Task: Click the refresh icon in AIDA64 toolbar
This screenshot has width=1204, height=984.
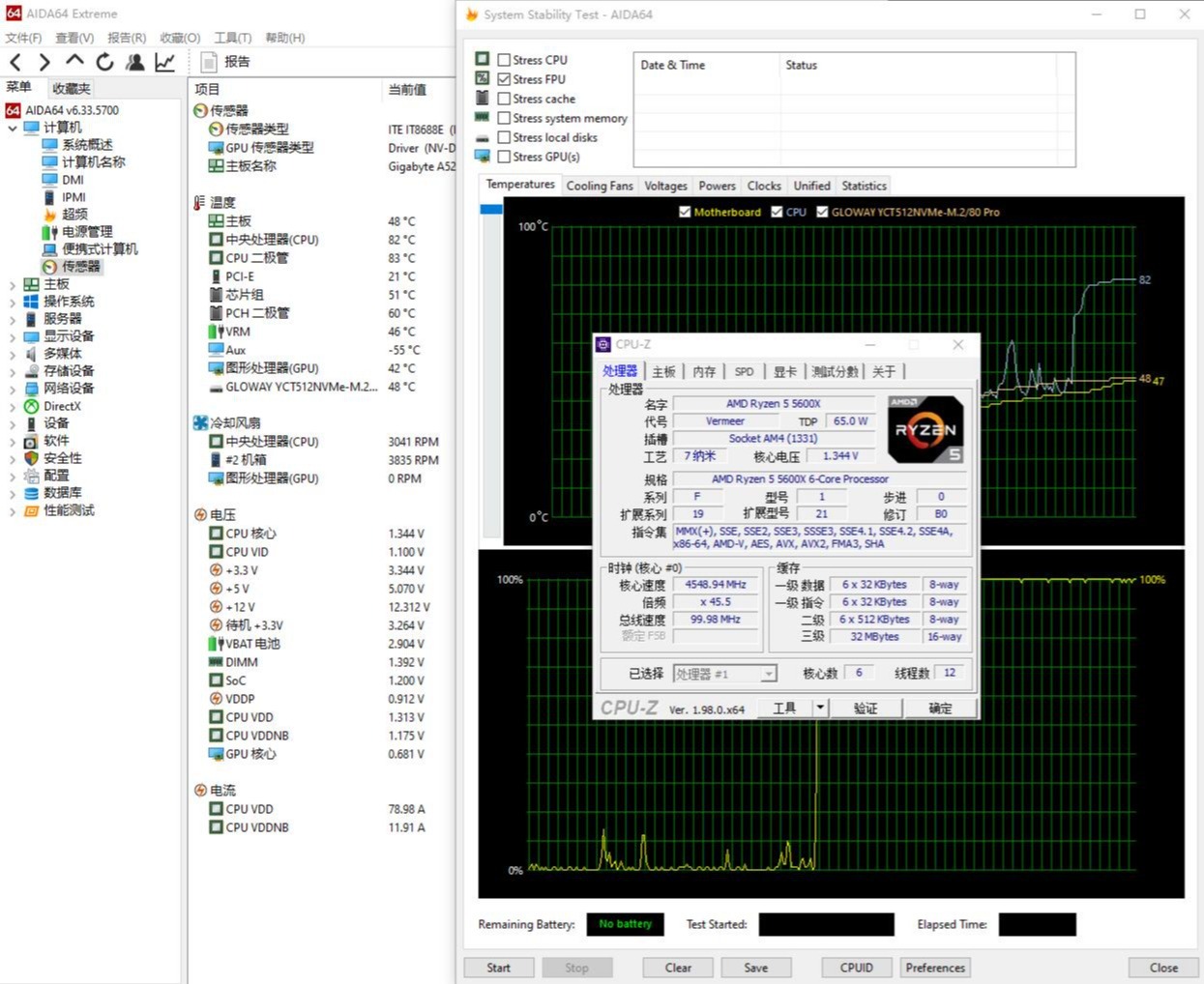Action: [x=104, y=62]
